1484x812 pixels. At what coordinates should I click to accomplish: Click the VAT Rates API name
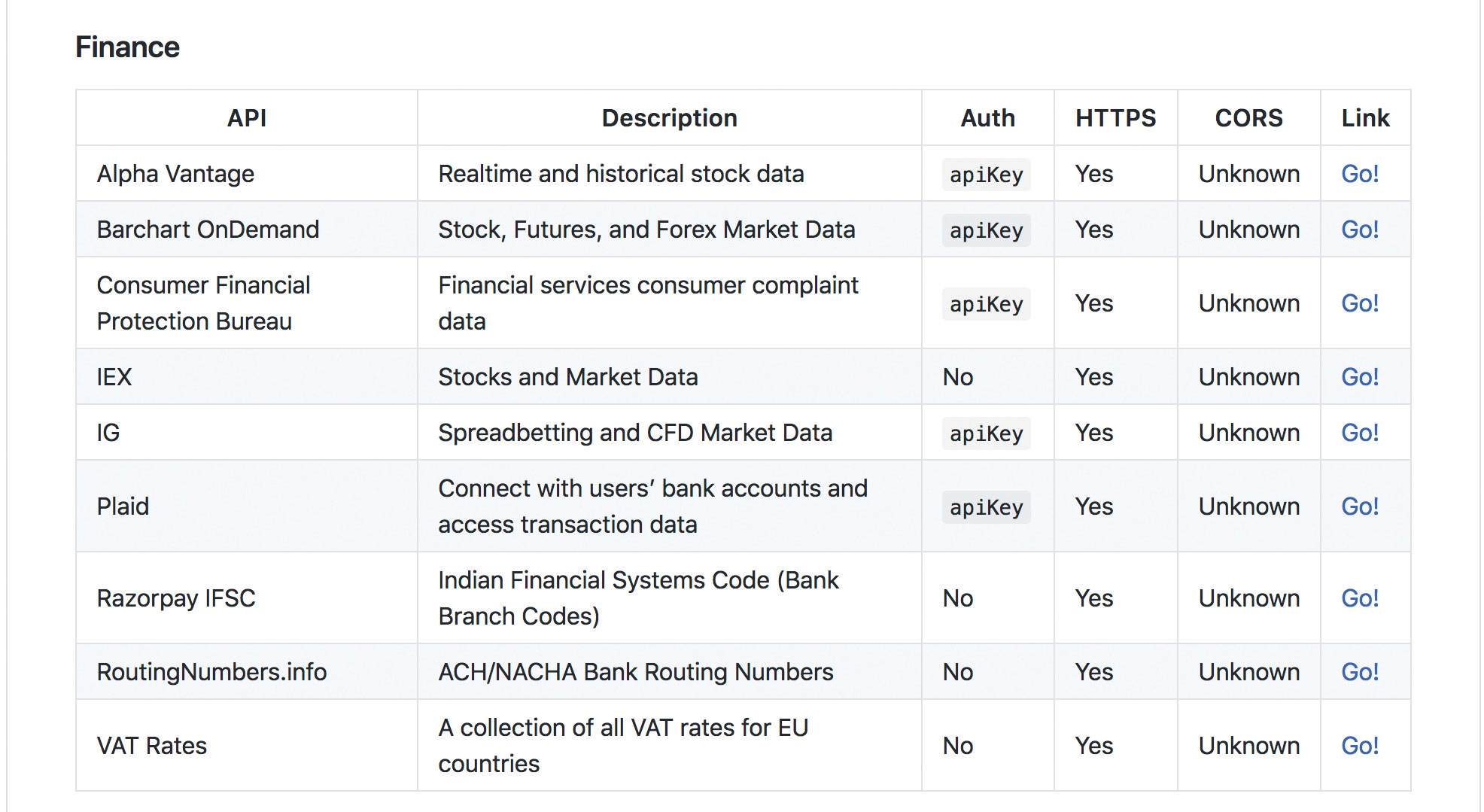[x=151, y=745]
